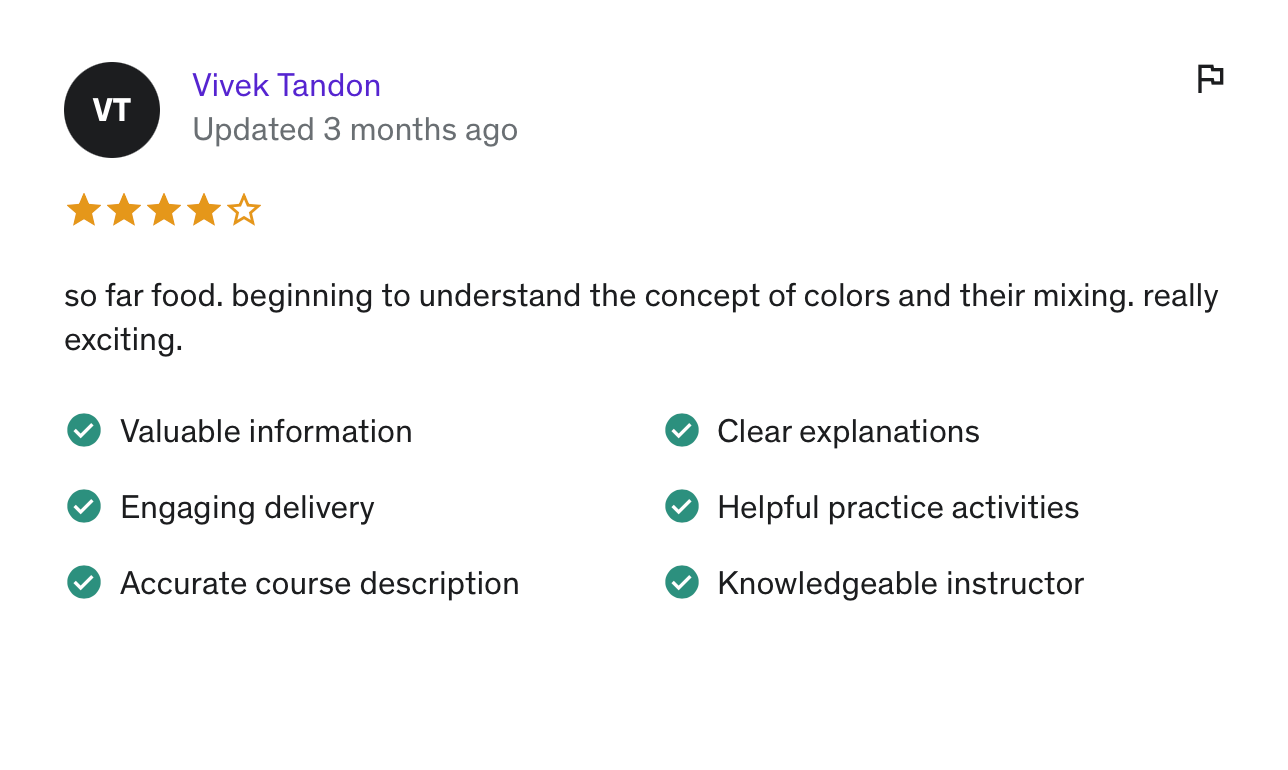Click the "Knowledgeable instructor" label

tap(900, 583)
